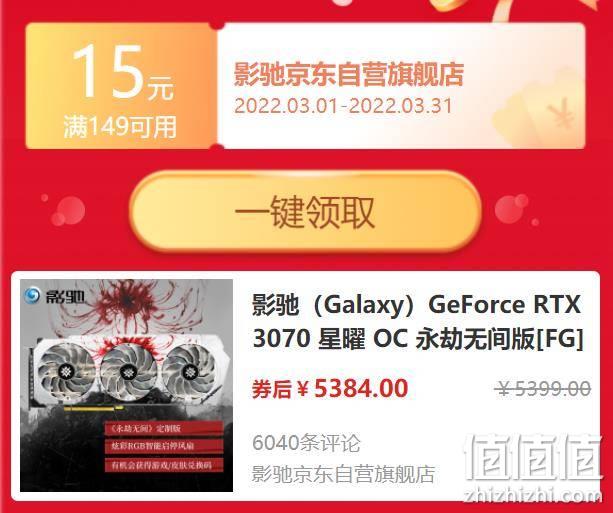The width and height of the screenshot is (613, 513).
Task: Click the 满149可用 coupon condition text
Action: [120, 127]
